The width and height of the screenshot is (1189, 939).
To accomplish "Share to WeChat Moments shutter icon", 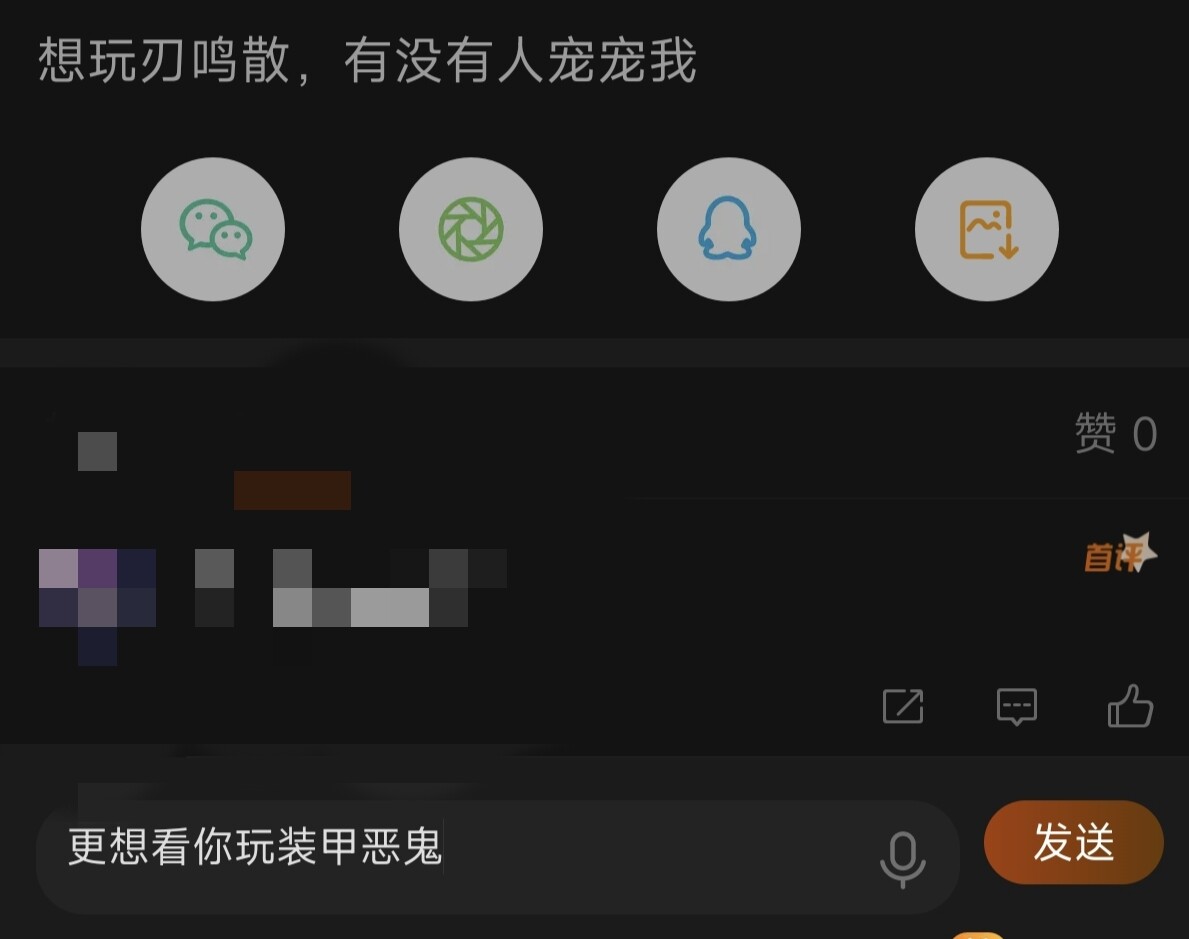I will click(471, 229).
